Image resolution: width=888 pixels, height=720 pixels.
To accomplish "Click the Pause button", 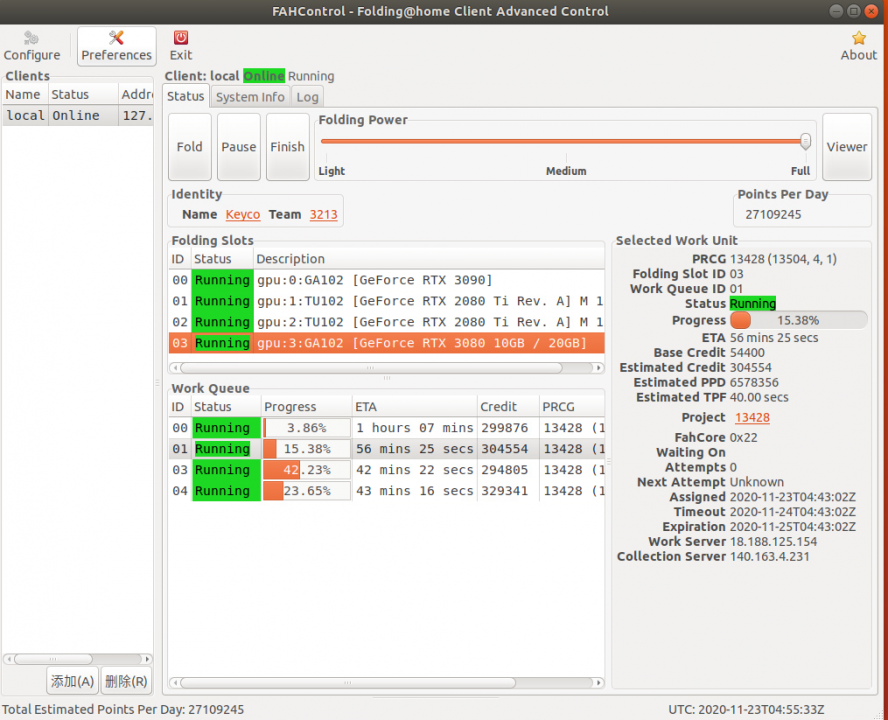I will (238, 147).
